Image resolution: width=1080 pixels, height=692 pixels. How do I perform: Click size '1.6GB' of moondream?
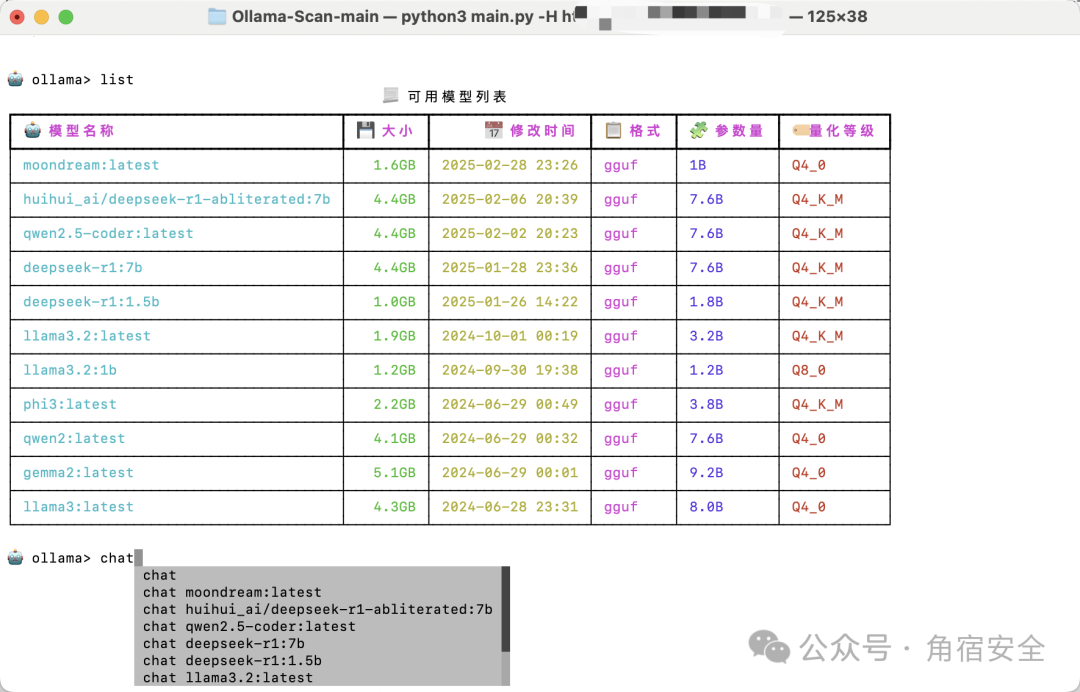[395, 165]
